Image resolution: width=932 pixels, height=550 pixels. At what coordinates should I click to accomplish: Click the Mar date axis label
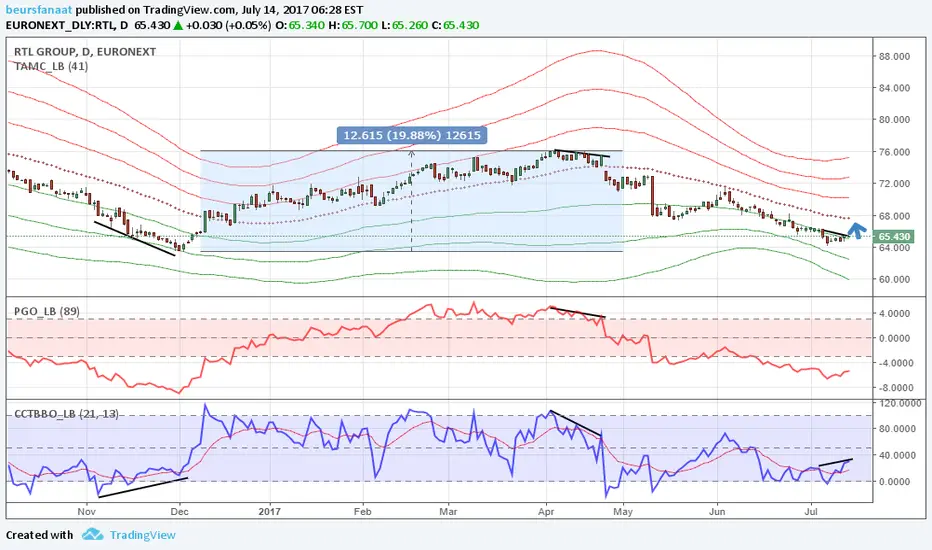[x=448, y=511]
